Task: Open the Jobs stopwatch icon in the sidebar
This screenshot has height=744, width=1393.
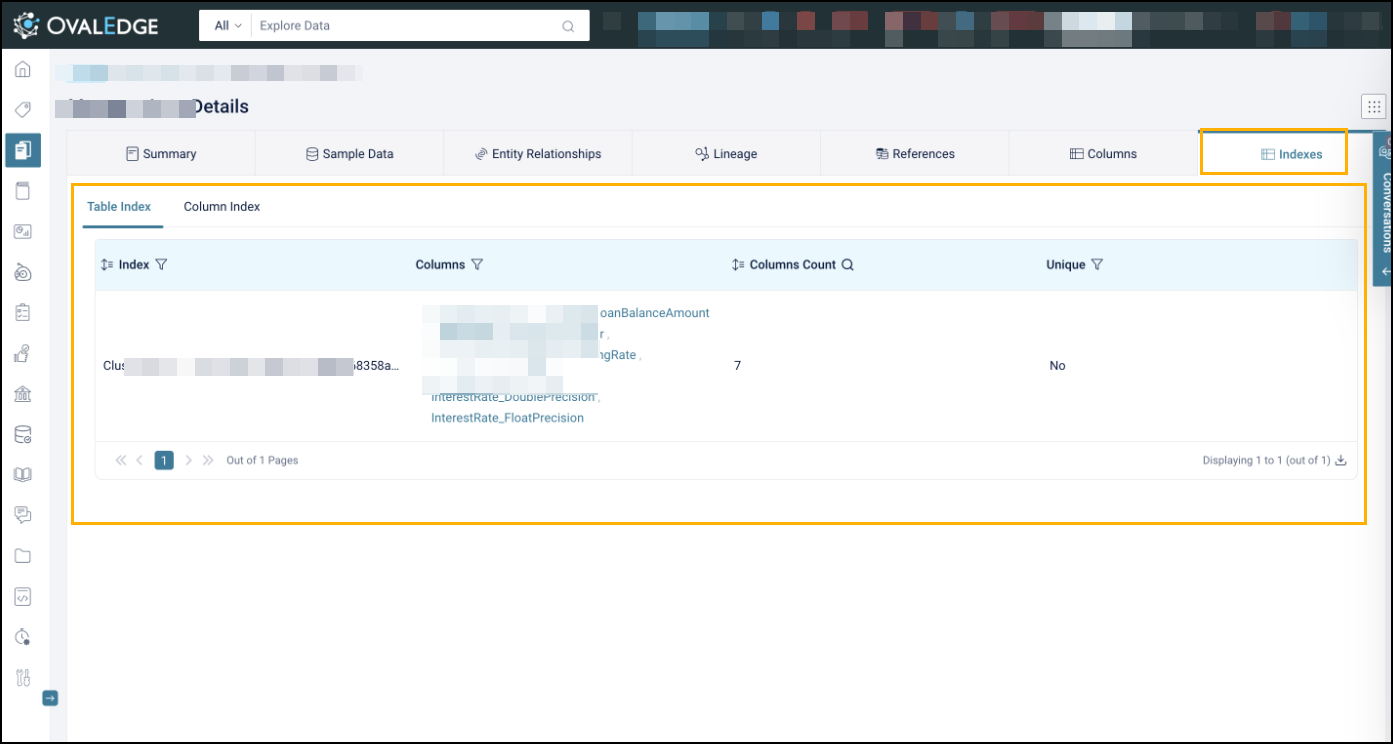Action: (23, 637)
